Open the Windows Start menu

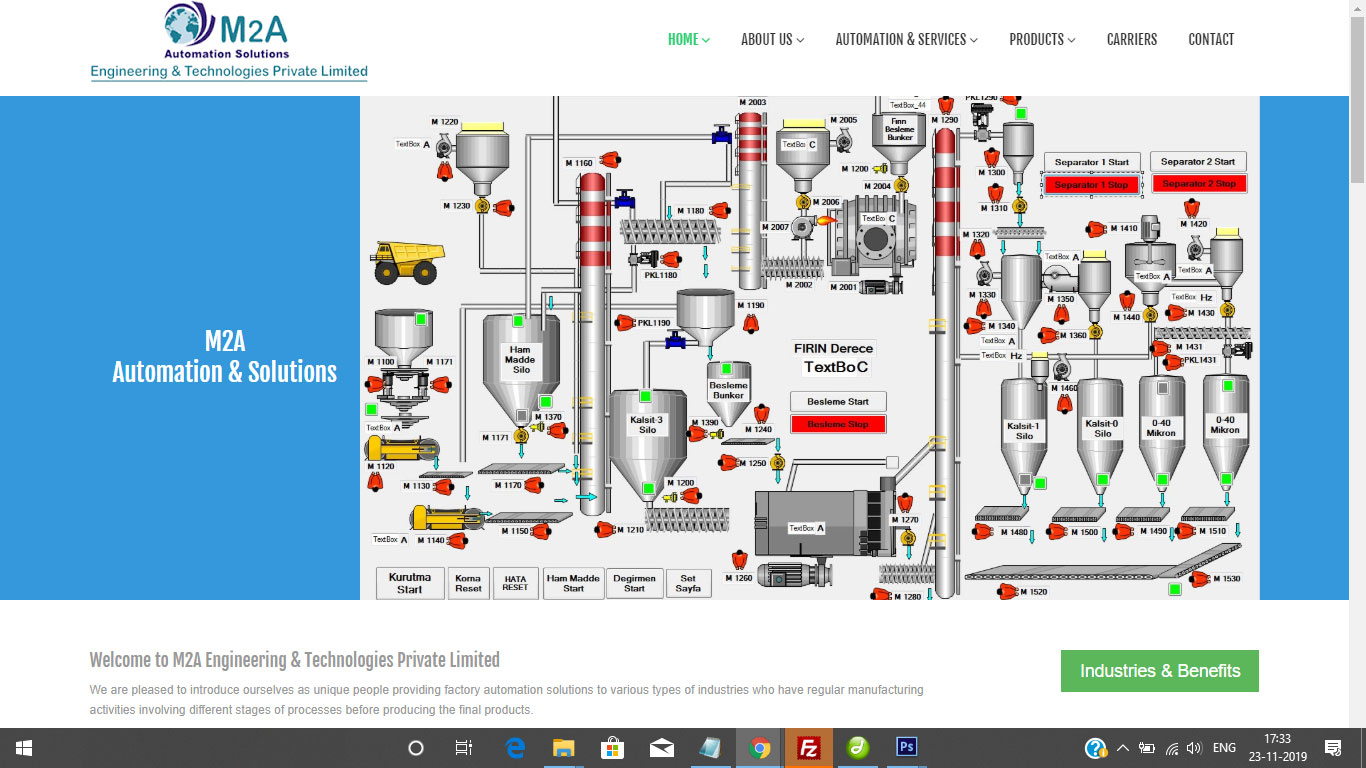[x=24, y=748]
